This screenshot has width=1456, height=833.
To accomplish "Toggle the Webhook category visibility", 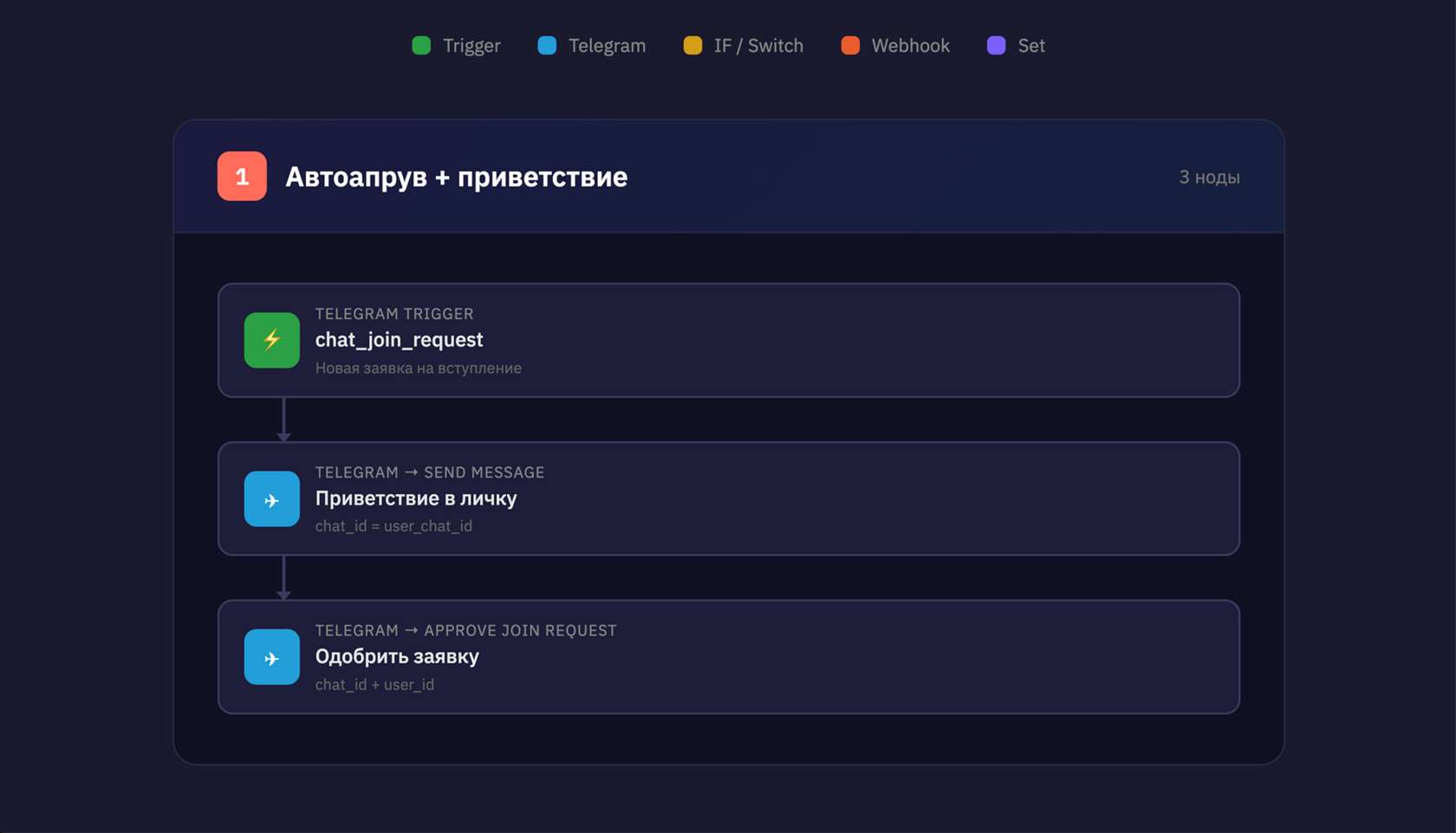I will coord(894,45).
